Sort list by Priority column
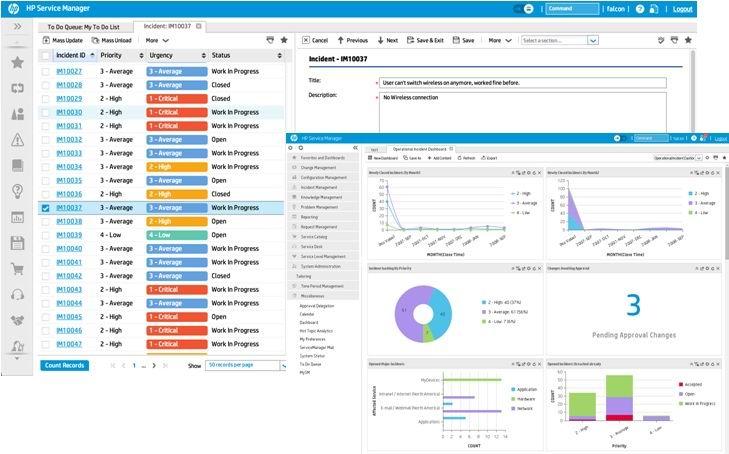This screenshot has width=729, height=454. [x=121, y=55]
